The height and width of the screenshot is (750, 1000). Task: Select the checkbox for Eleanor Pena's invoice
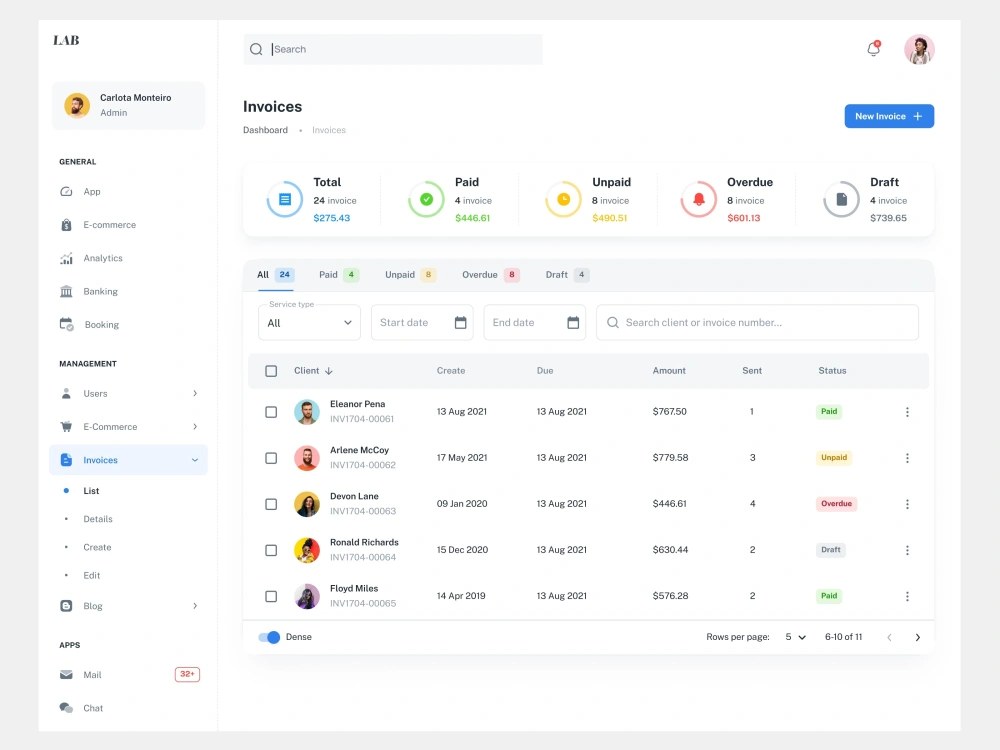[x=271, y=411]
